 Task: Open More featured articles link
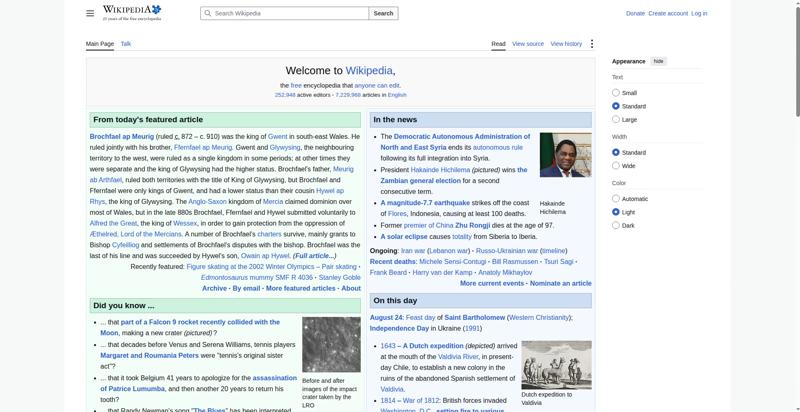301,289
